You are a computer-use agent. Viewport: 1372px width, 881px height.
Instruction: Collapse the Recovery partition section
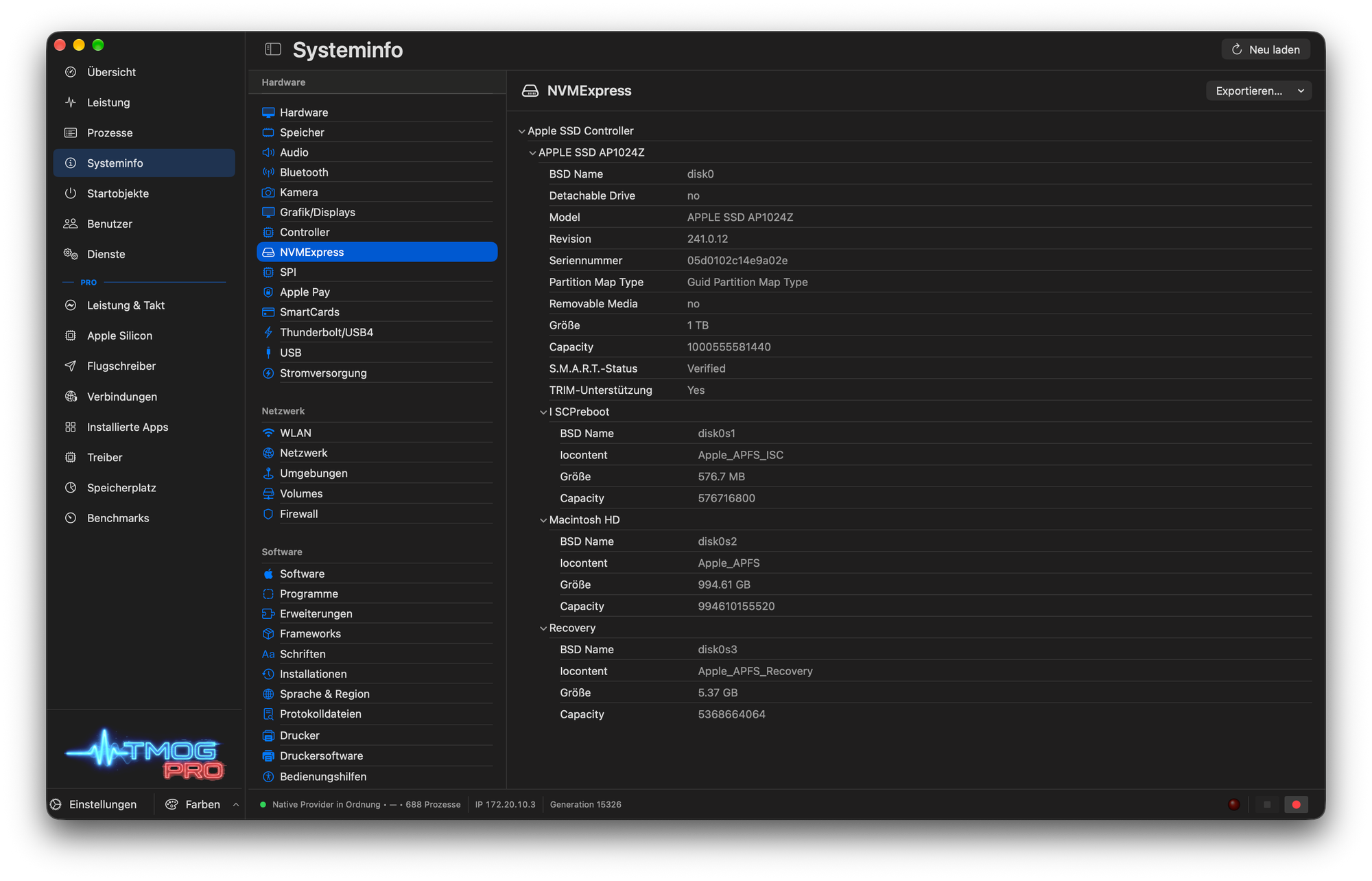543,629
